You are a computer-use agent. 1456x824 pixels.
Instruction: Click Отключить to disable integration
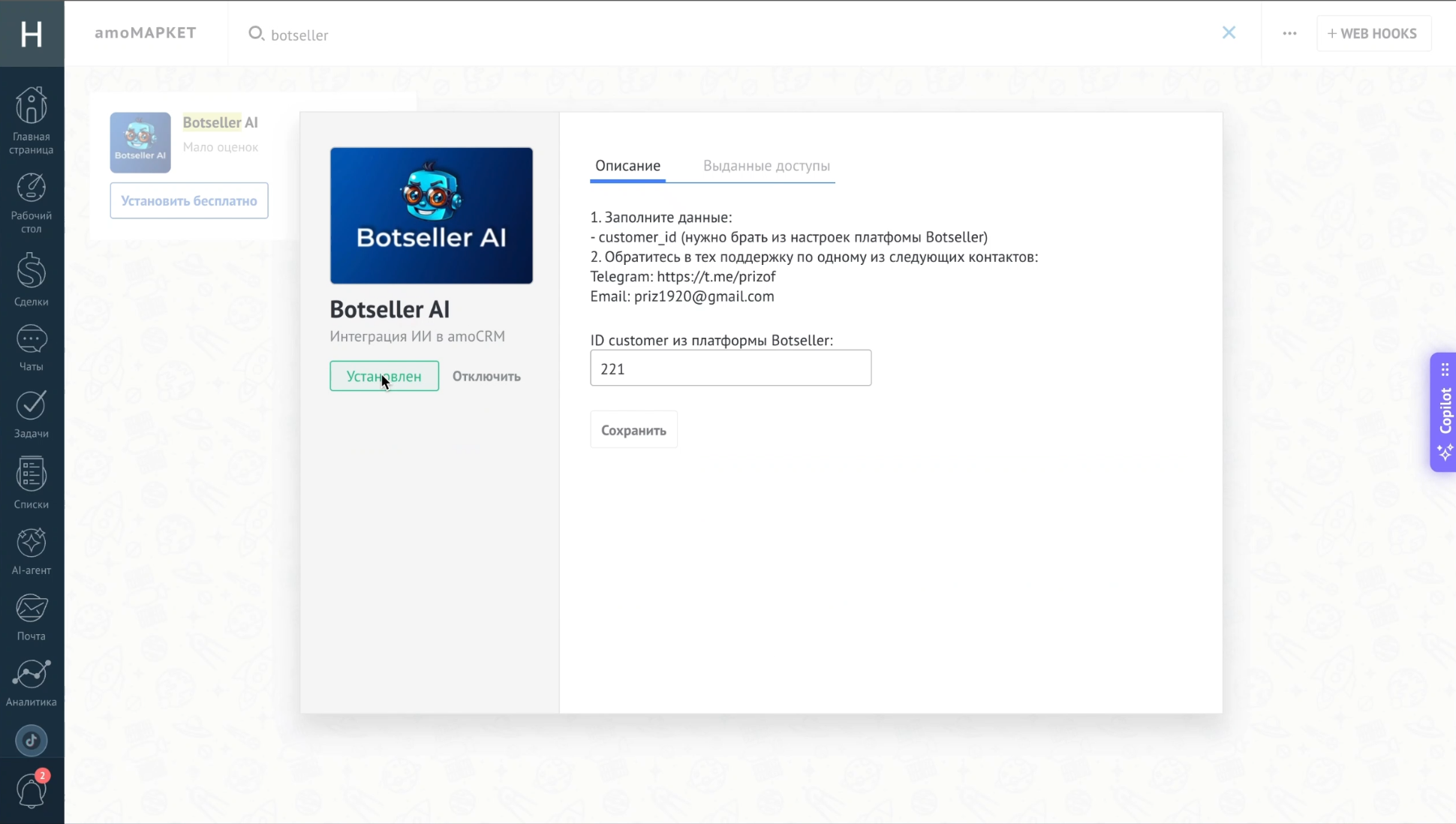486,377
